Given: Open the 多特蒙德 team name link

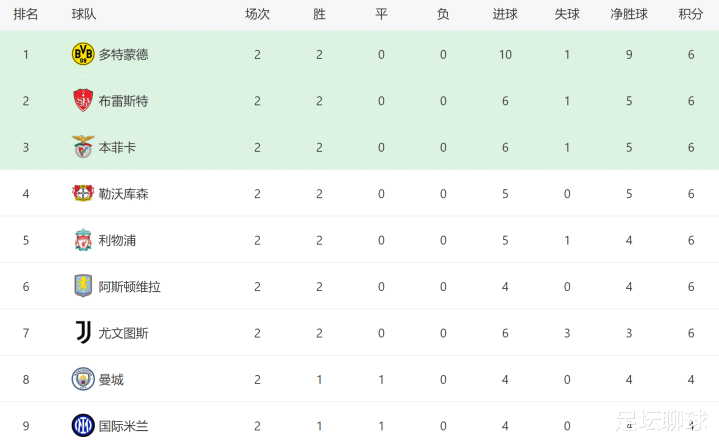Looking at the screenshot, I should 123,54.
